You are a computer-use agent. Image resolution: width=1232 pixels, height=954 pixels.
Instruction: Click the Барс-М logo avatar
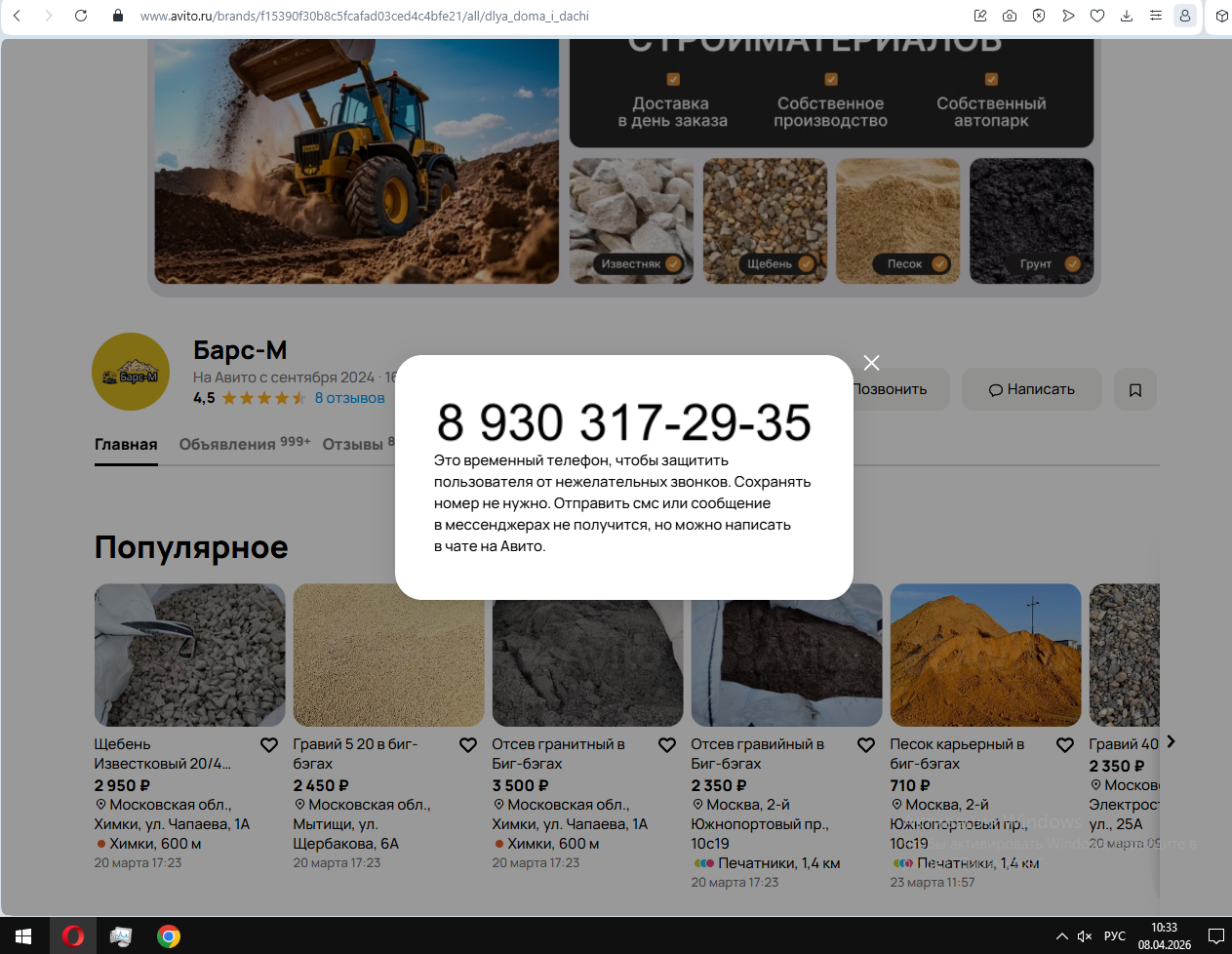point(131,372)
